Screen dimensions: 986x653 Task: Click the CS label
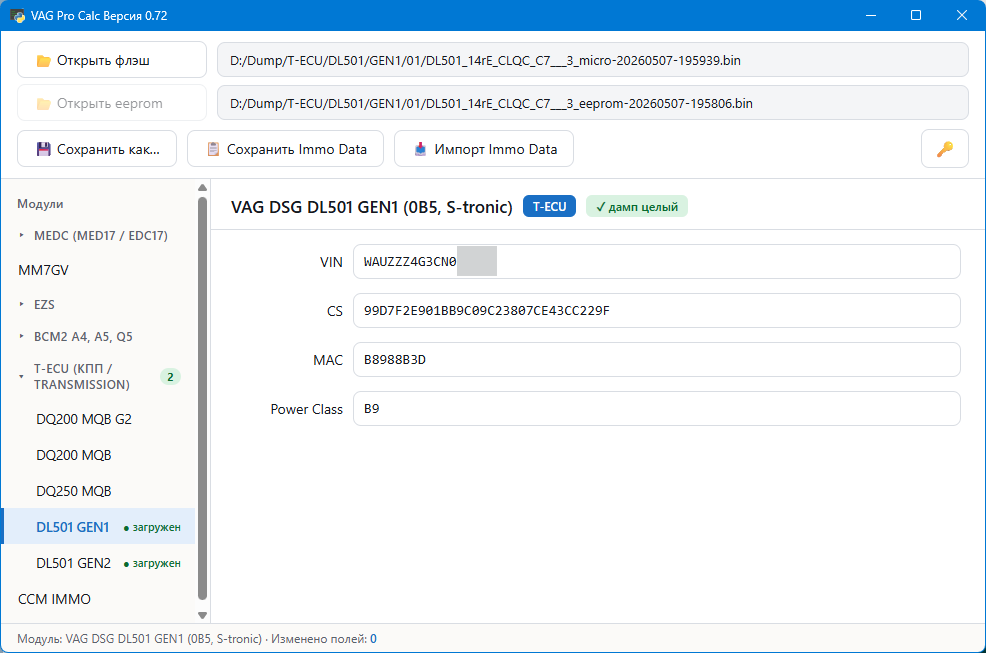335,311
